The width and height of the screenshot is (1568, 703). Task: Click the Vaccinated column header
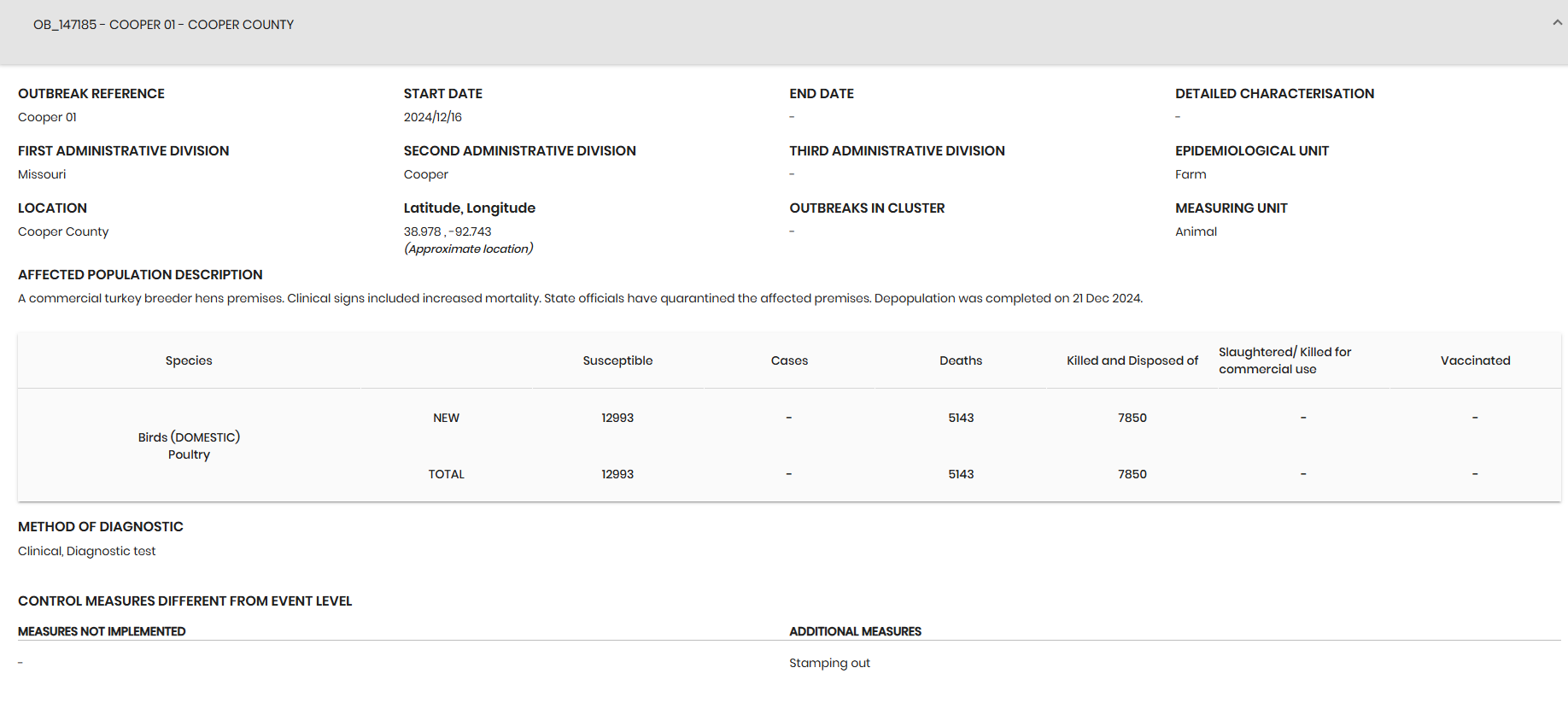click(x=1475, y=360)
